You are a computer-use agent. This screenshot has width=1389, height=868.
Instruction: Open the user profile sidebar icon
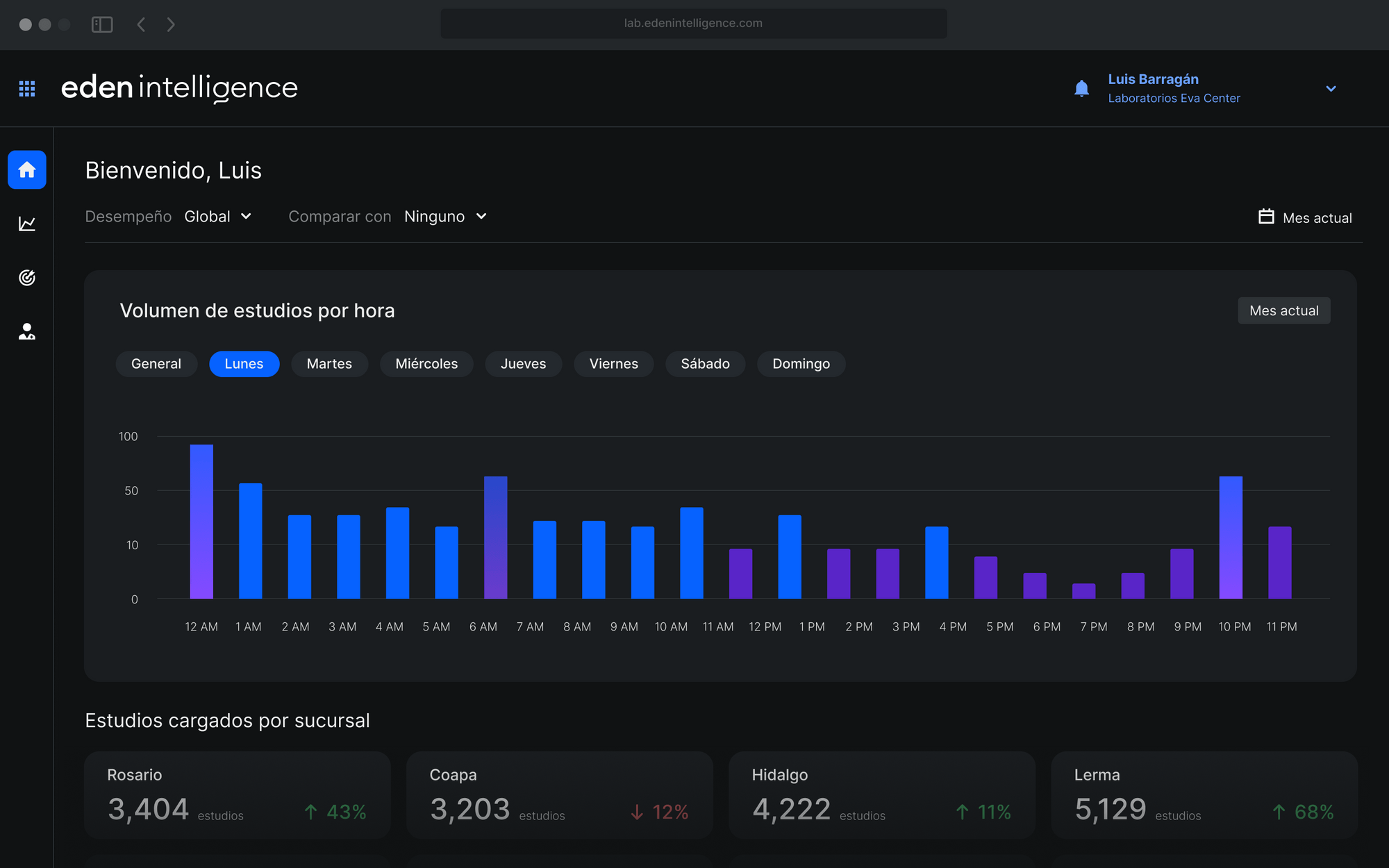[27, 332]
